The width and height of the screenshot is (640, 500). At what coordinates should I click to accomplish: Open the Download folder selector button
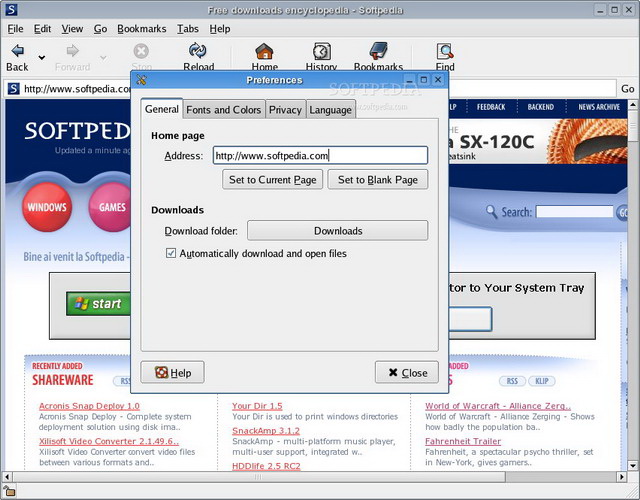337,231
